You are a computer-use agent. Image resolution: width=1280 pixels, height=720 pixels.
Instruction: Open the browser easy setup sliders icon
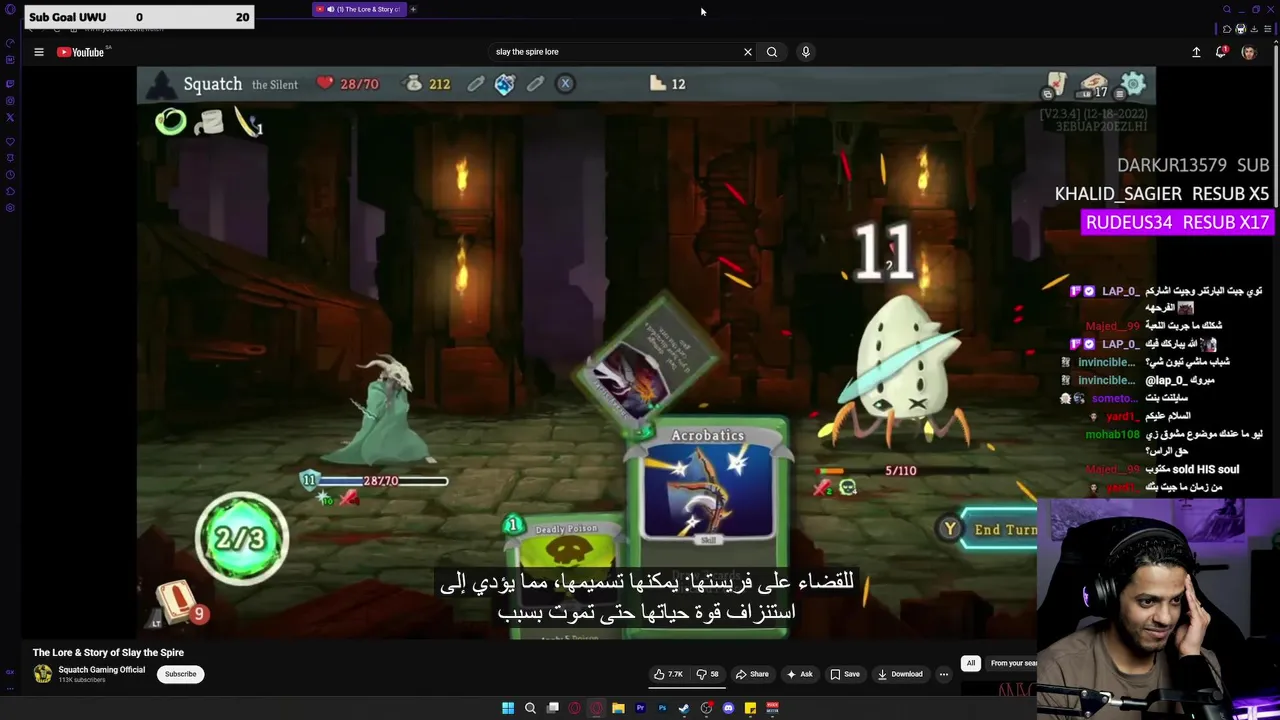[1268, 29]
